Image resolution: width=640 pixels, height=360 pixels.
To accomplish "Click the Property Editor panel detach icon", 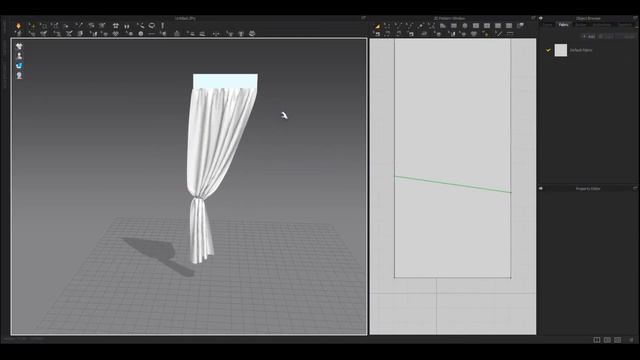I will (x=635, y=188).
